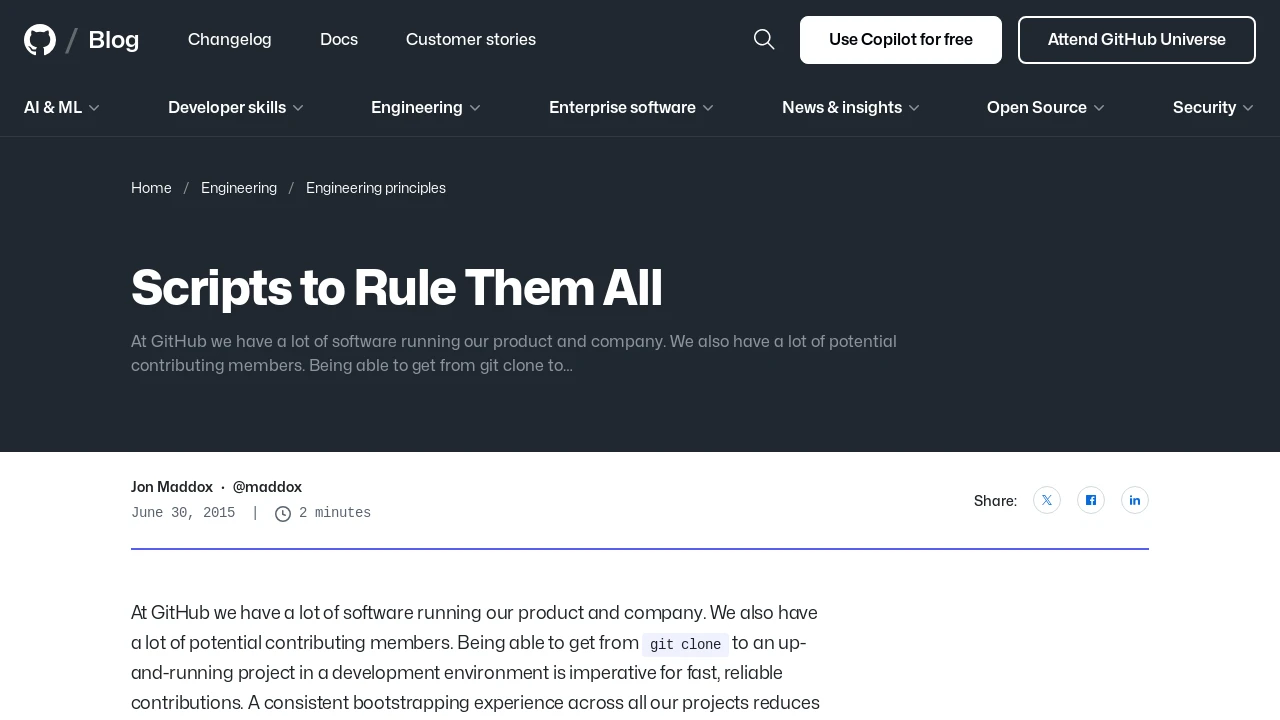
Task: Click Use Copilot for free button
Action: click(901, 40)
